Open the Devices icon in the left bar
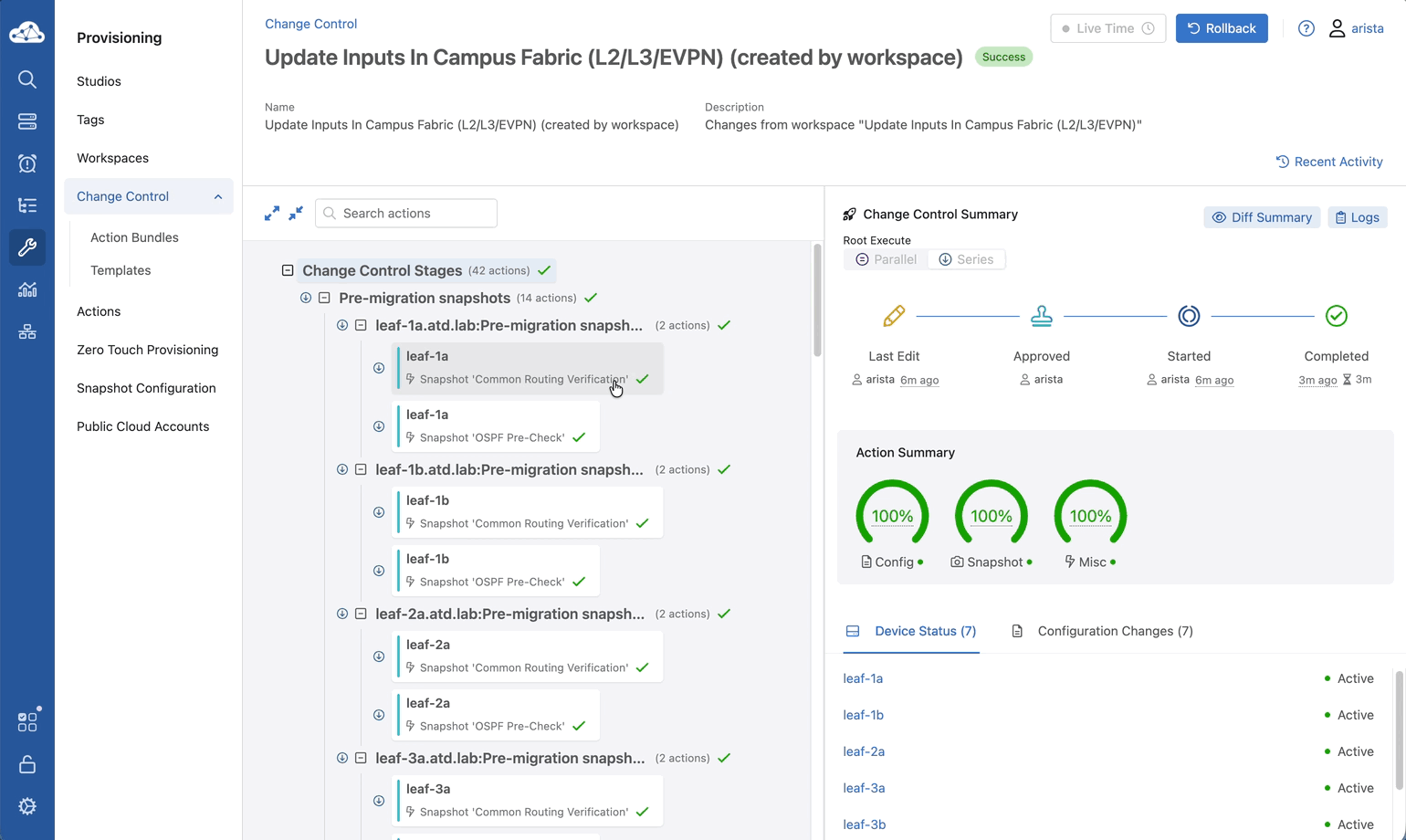This screenshot has height=840, width=1406. [27, 121]
